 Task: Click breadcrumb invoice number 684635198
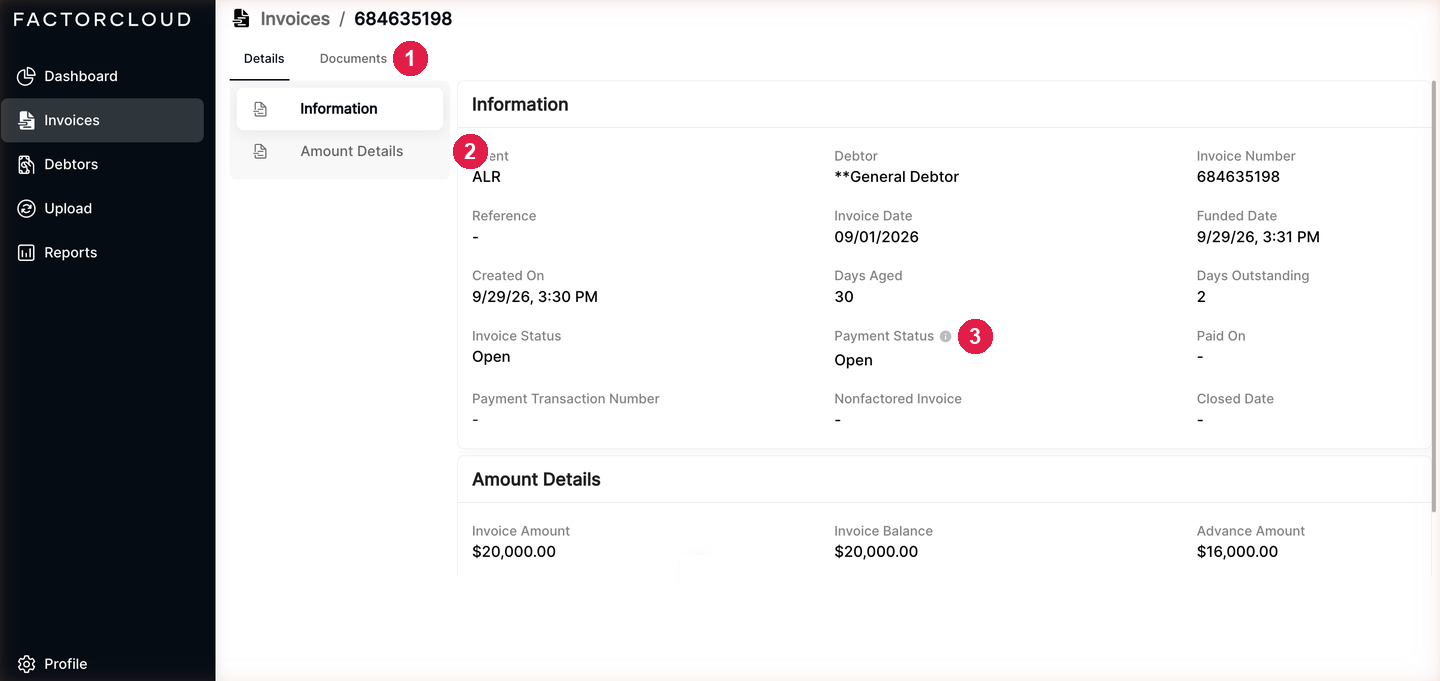click(x=403, y=18)
